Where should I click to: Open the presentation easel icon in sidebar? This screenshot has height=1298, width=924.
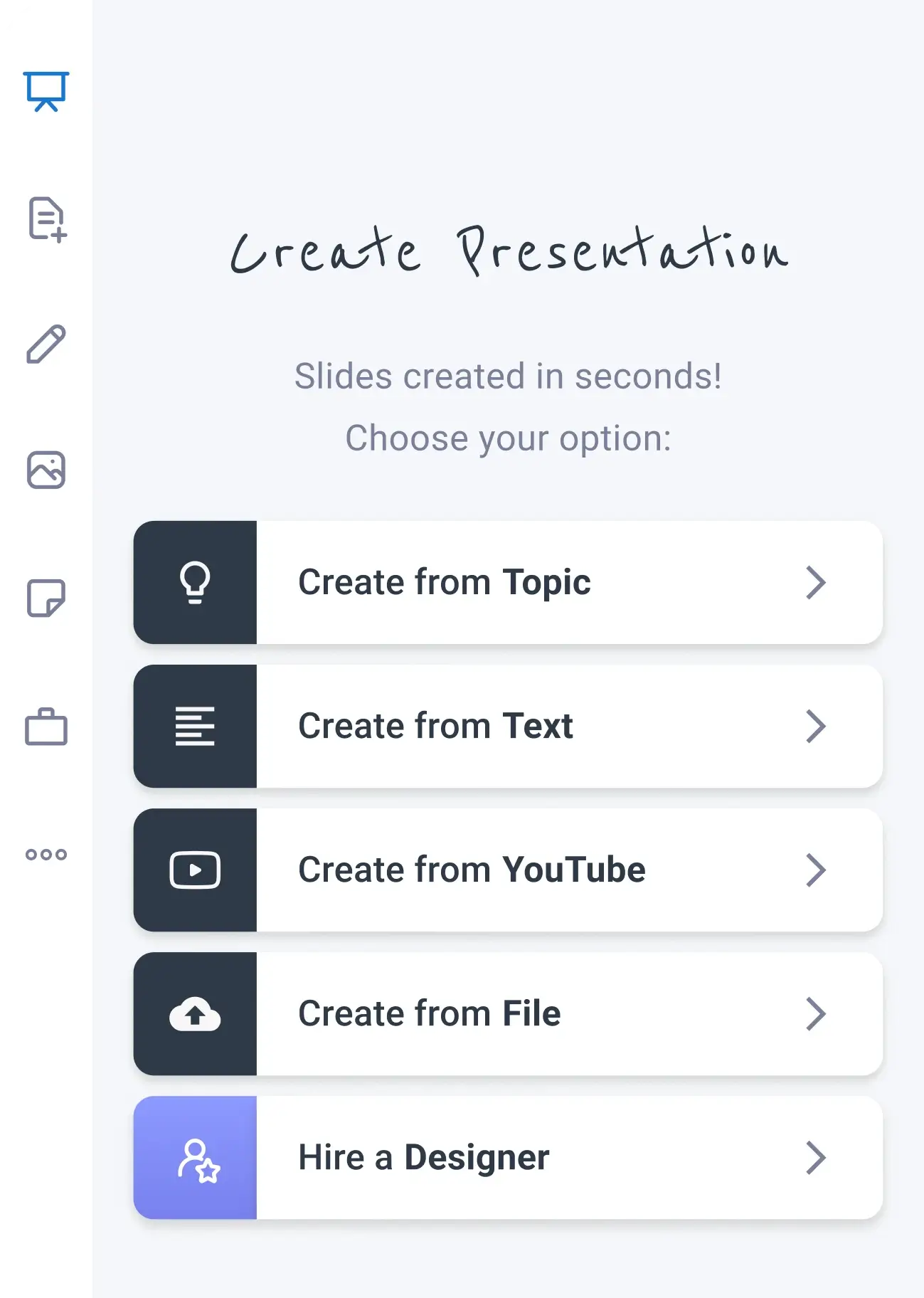click(46, 92)
